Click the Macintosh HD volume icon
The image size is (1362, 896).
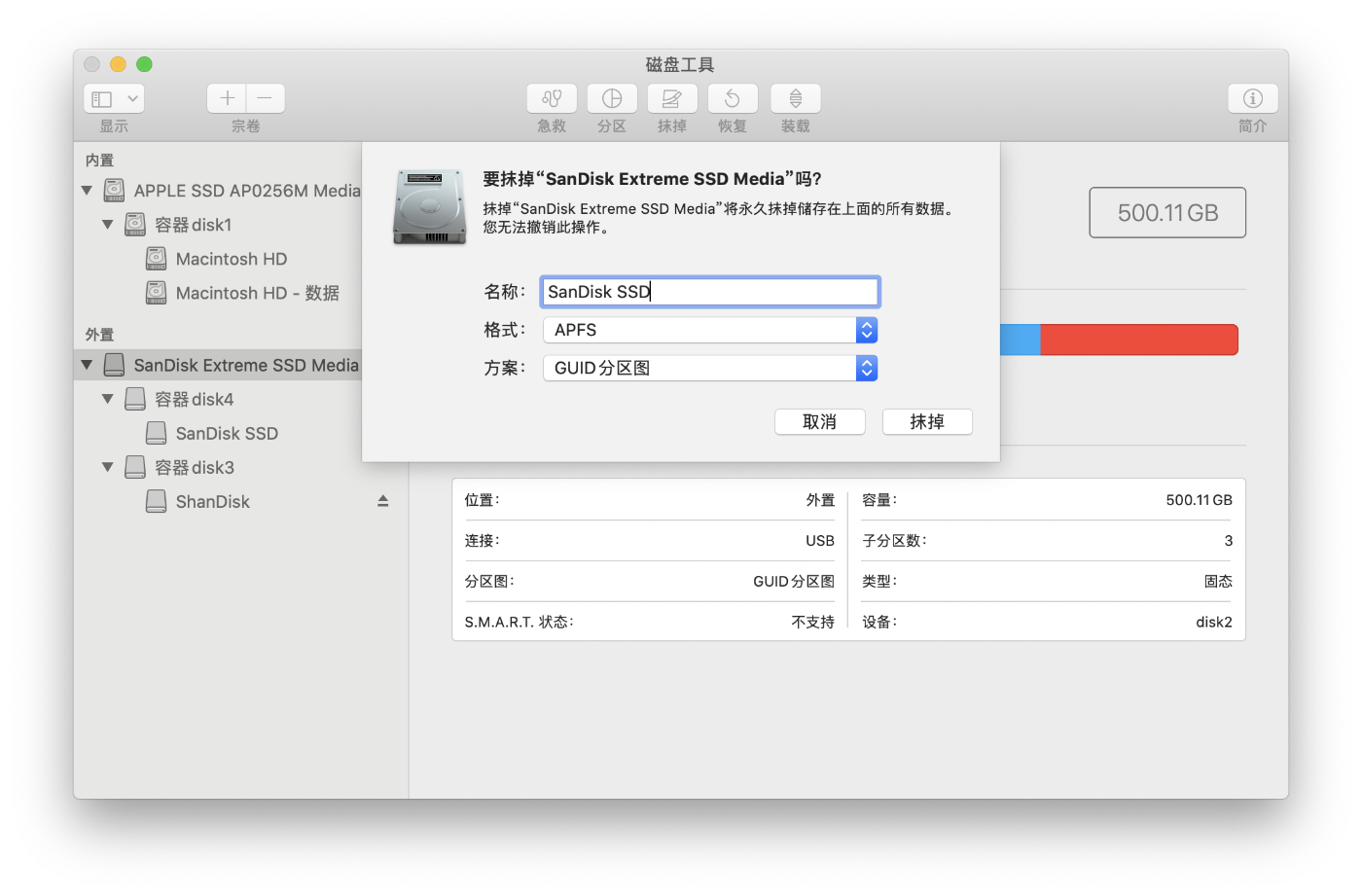[x=156, y=259]
